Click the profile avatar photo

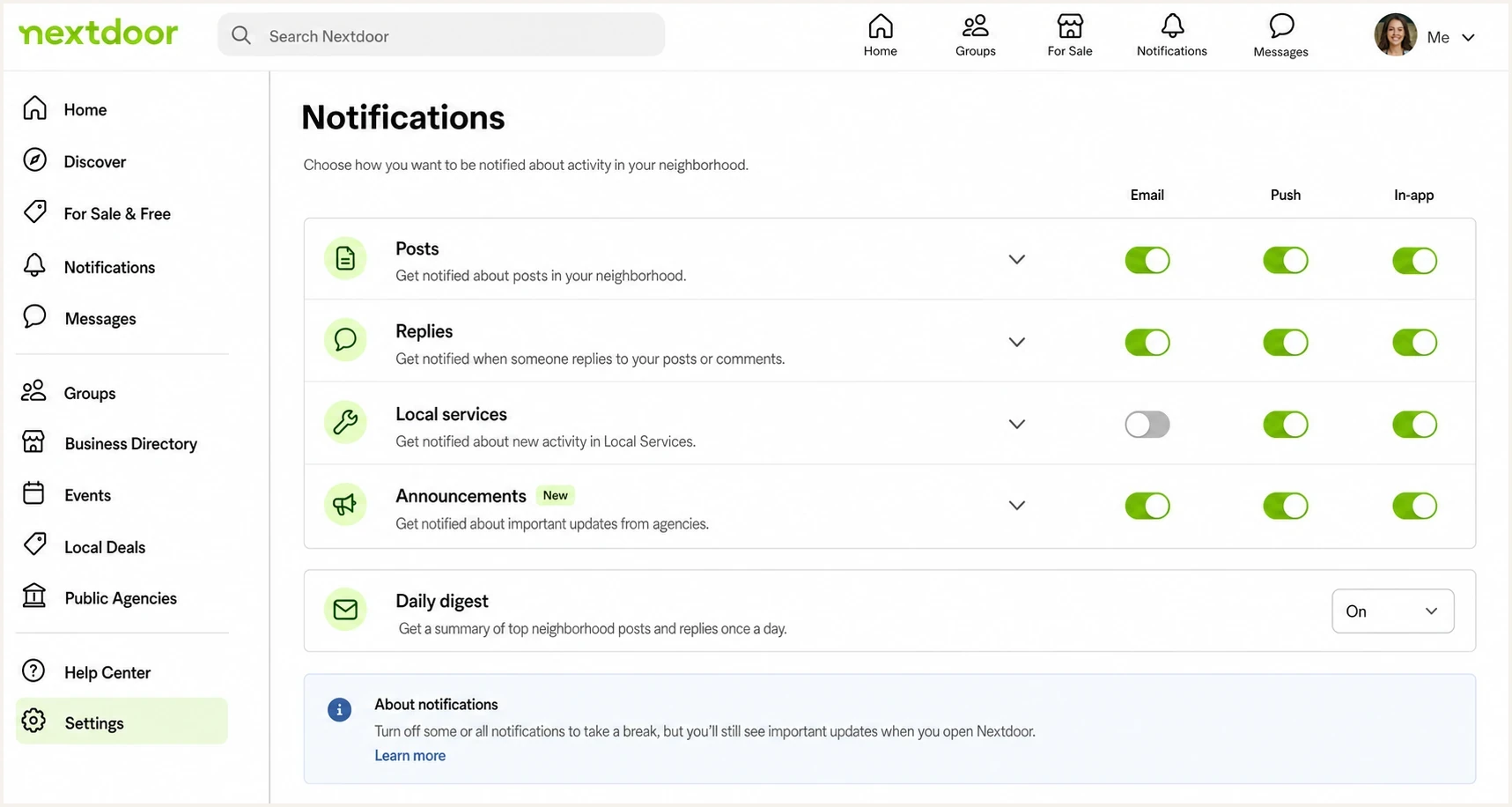[x=1396, y=35]
